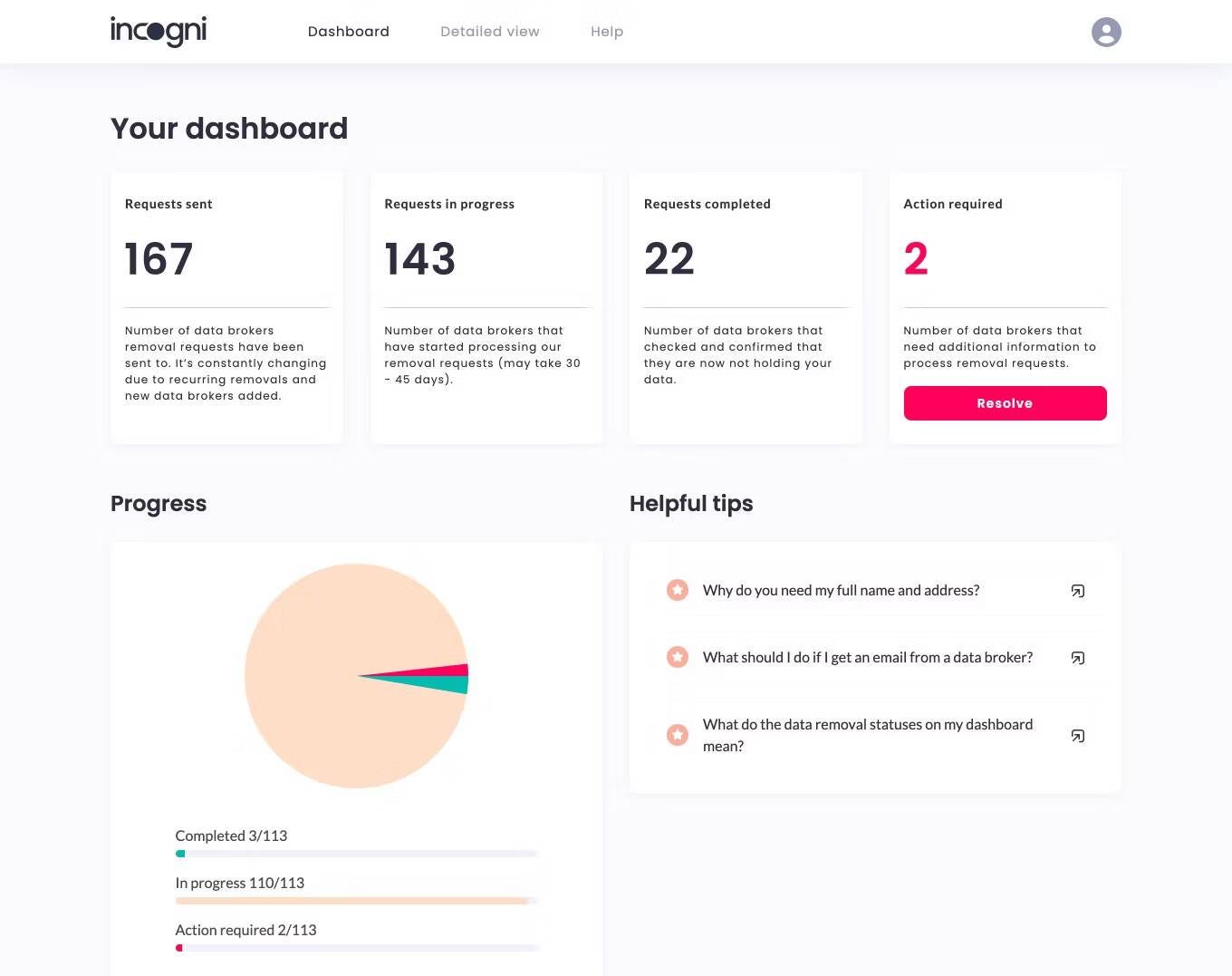Open external link icon for data broker email tip

(1078, 658)
